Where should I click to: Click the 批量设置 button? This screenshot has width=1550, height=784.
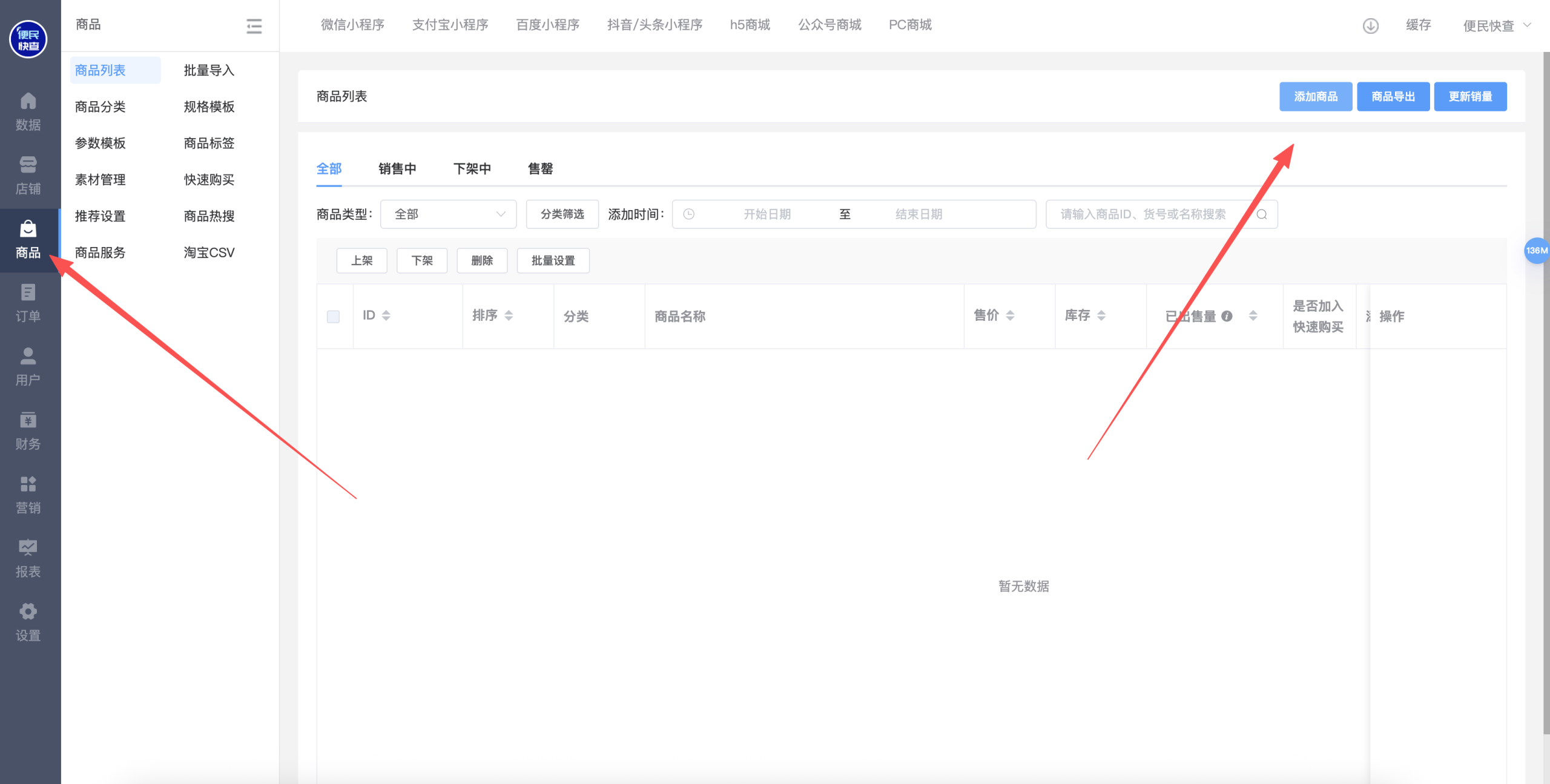click(x=553, y=261)
